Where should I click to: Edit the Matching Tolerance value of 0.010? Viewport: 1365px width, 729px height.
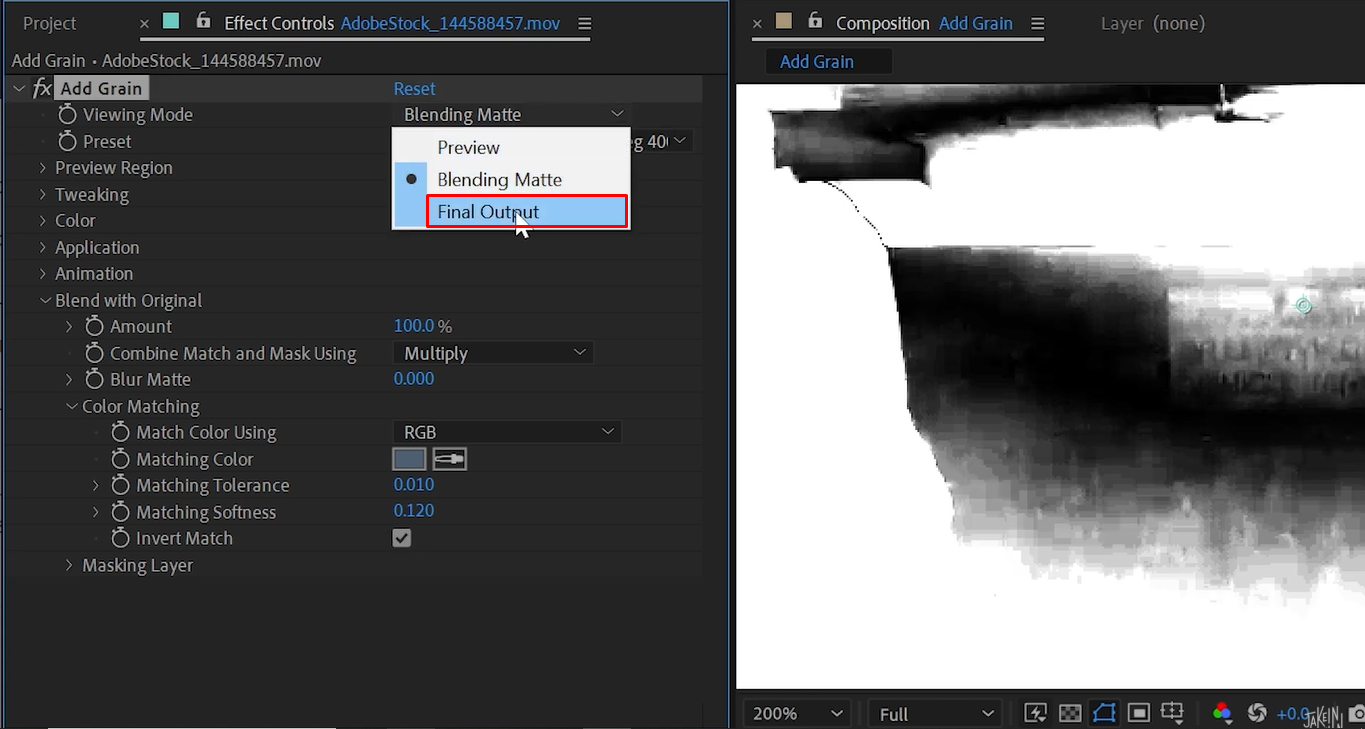[x=414, y=485]
